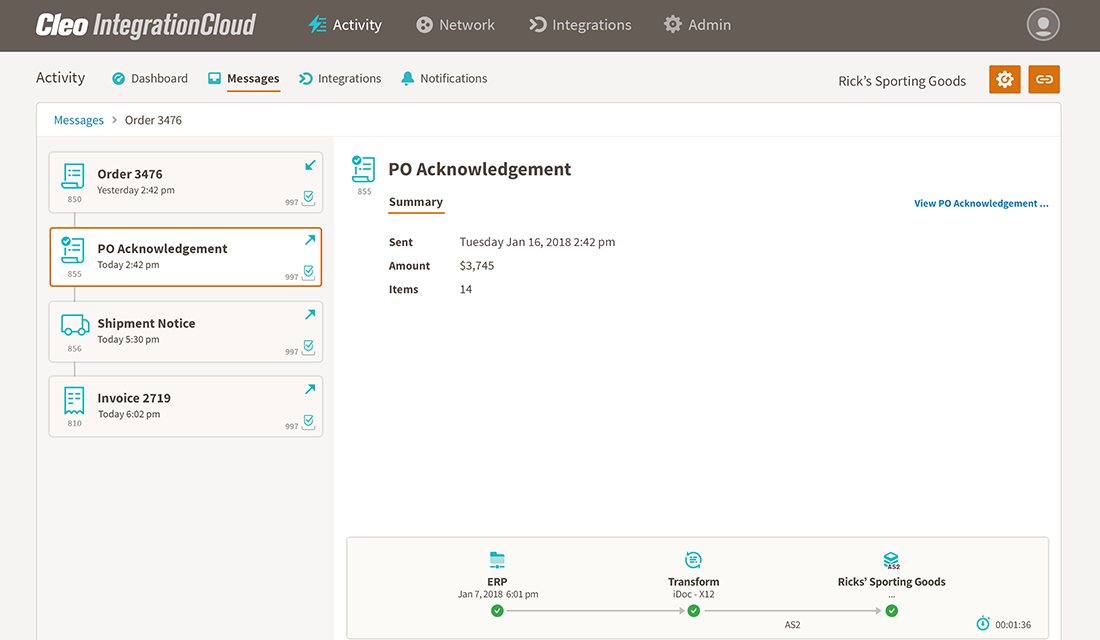This screenshot has width=1100, height=640.
Task: Click the orange gear settings button
Action: [x=1005, y=79]
